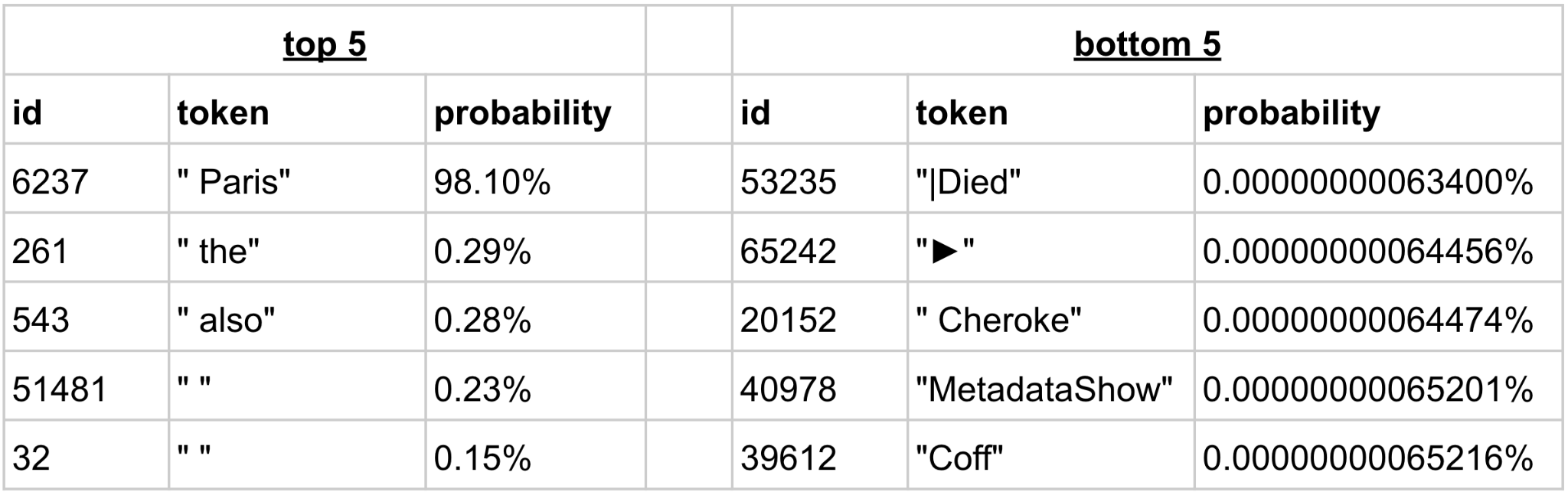
Task: Click the "top 5" header
Action: [x=325, y=44]
